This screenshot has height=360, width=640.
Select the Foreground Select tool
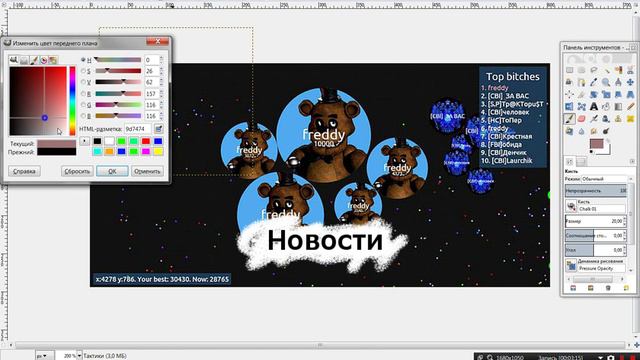click(569, 82)
